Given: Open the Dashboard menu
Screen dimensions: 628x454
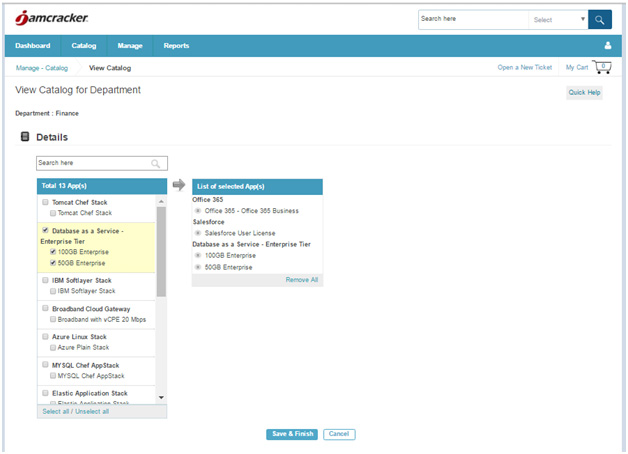Looking at the screenshot, I should (x=33, y=46).
